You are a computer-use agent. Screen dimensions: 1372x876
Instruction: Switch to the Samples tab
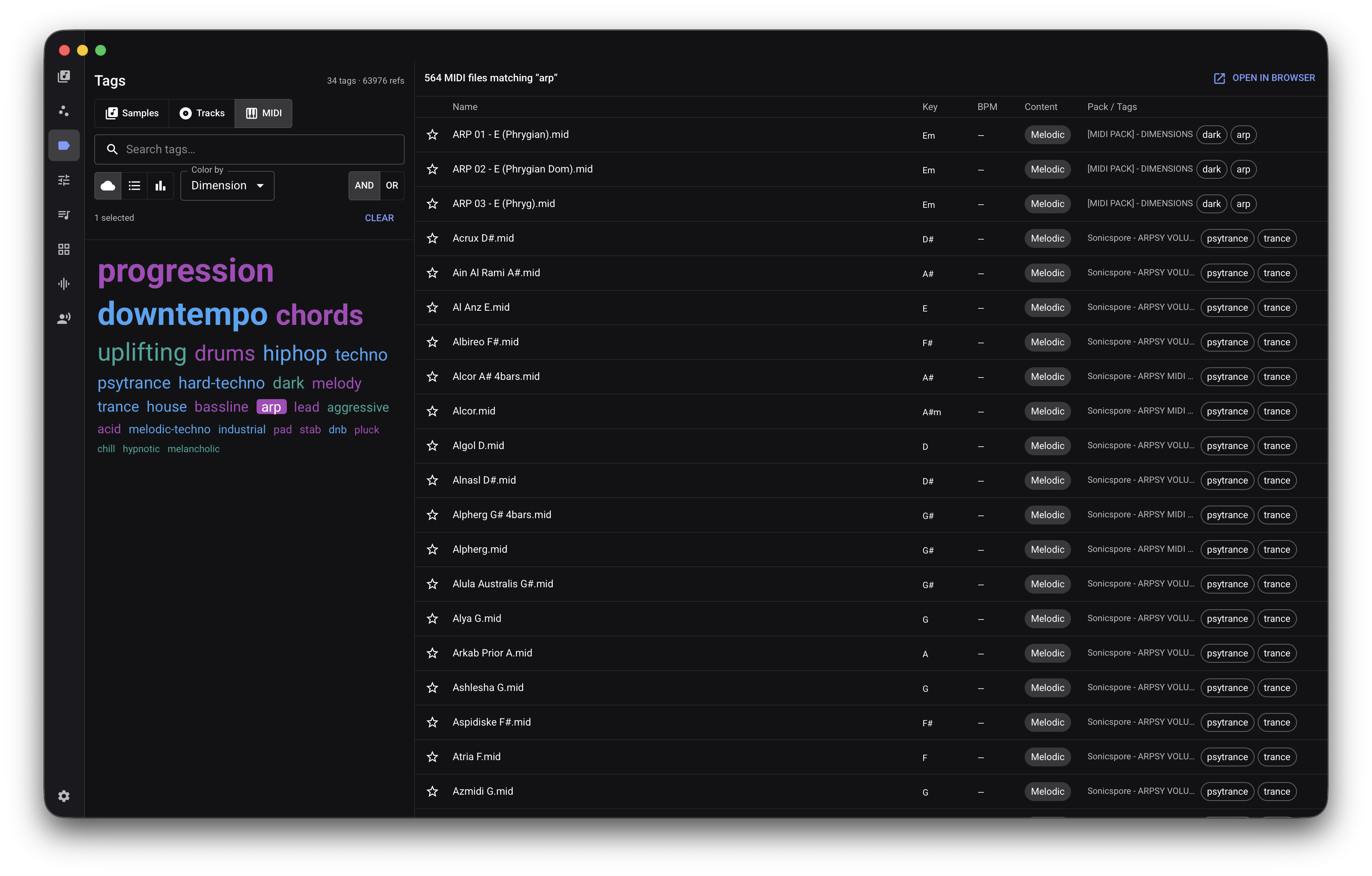(x=132, y=113)
